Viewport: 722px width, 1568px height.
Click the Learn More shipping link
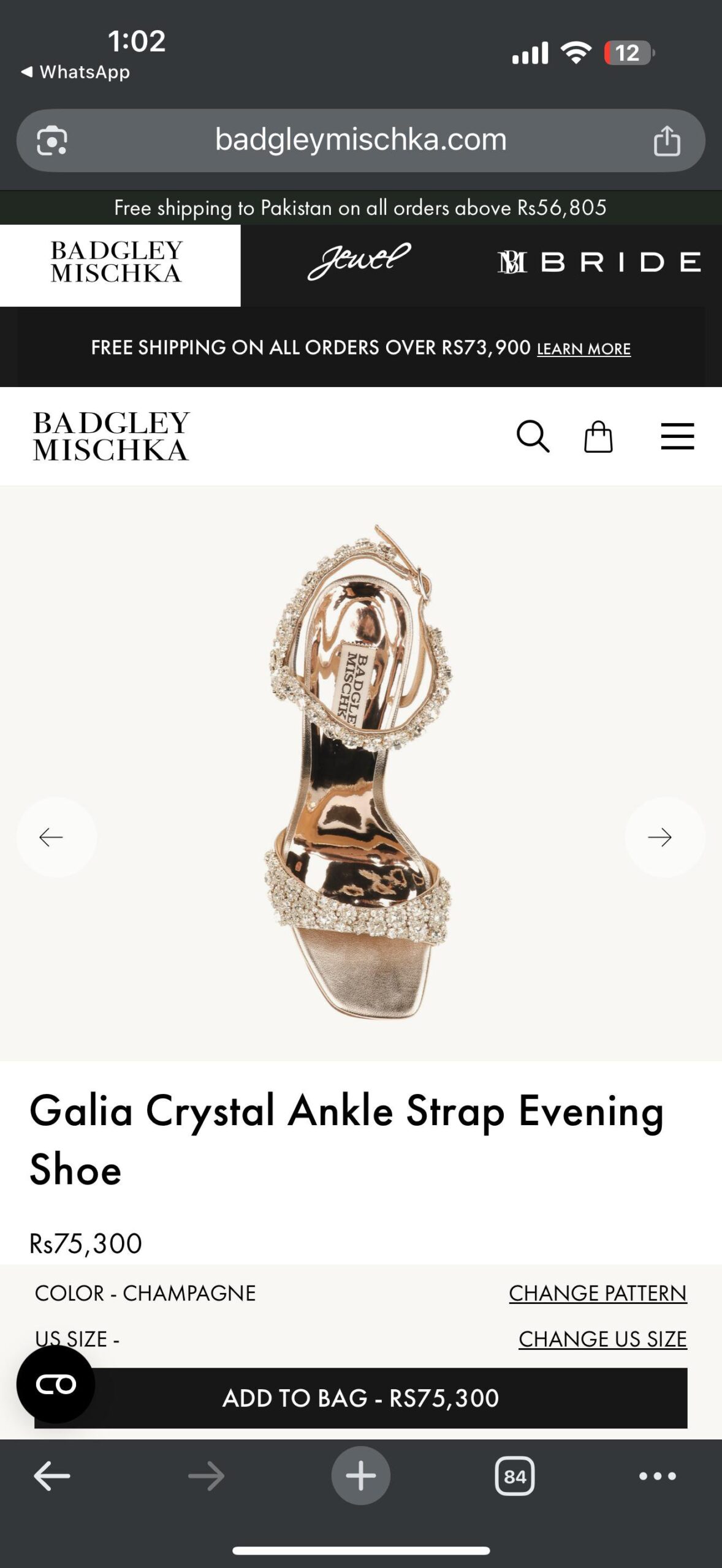pyautogui.click(x=583, y=349)
